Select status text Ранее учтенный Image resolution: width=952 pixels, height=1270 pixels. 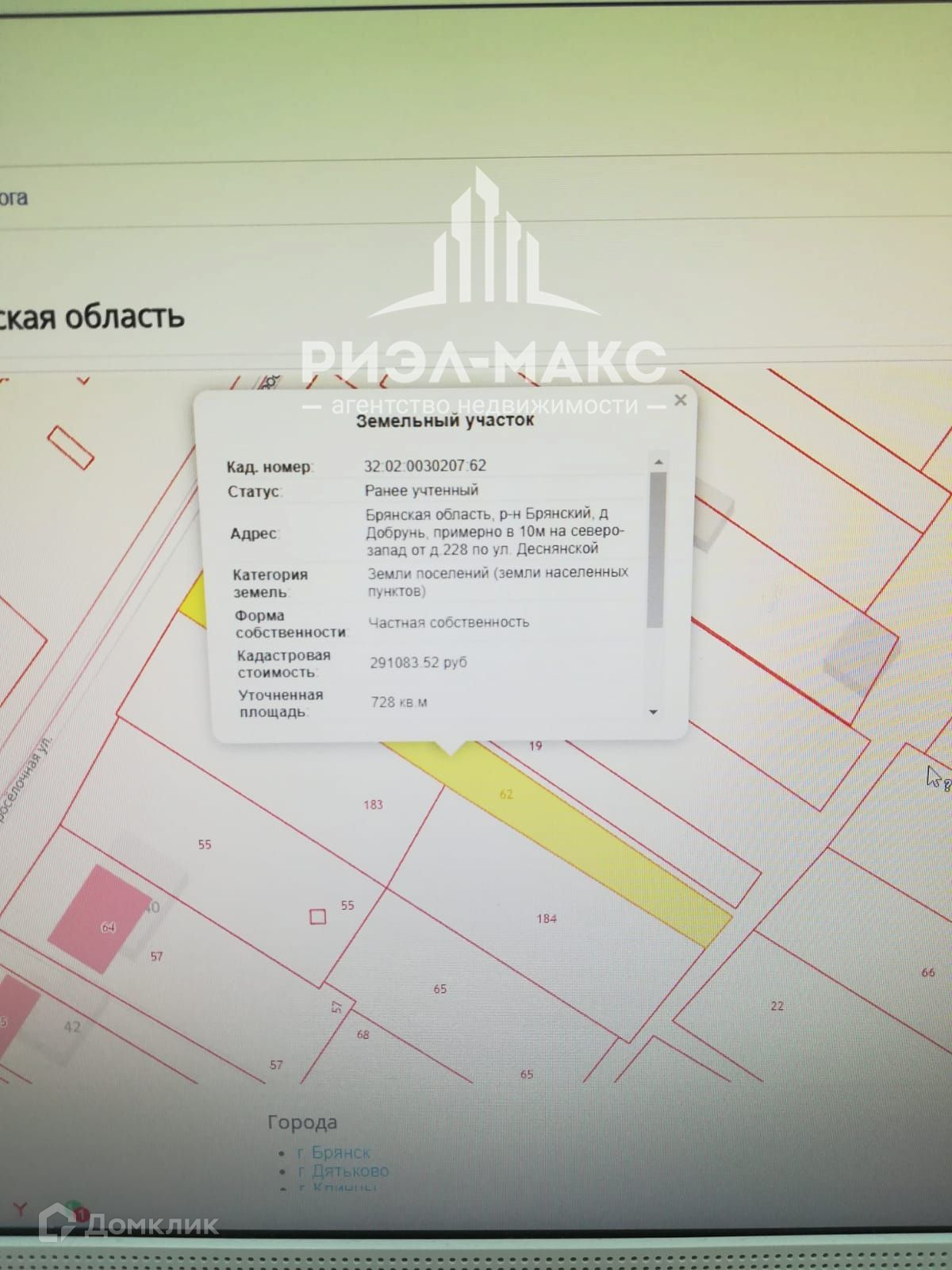[421, 491]
